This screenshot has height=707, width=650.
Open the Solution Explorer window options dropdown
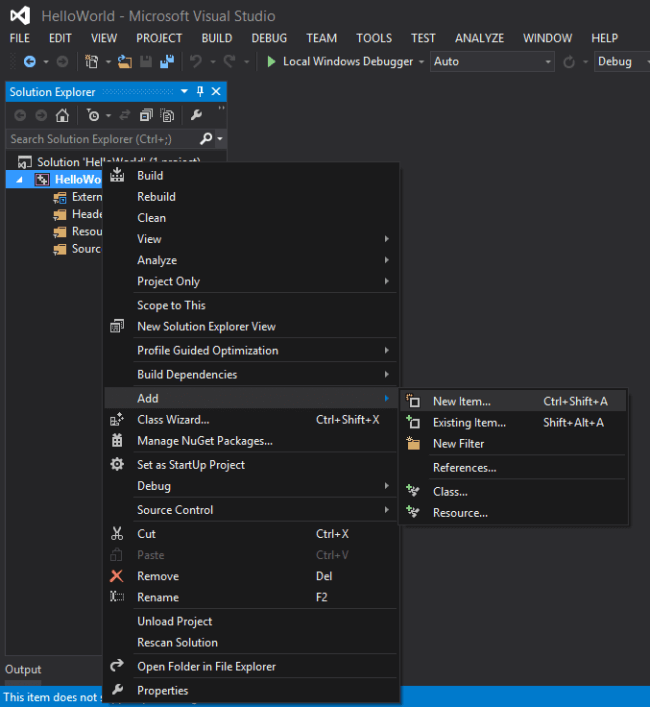[184, 92]
